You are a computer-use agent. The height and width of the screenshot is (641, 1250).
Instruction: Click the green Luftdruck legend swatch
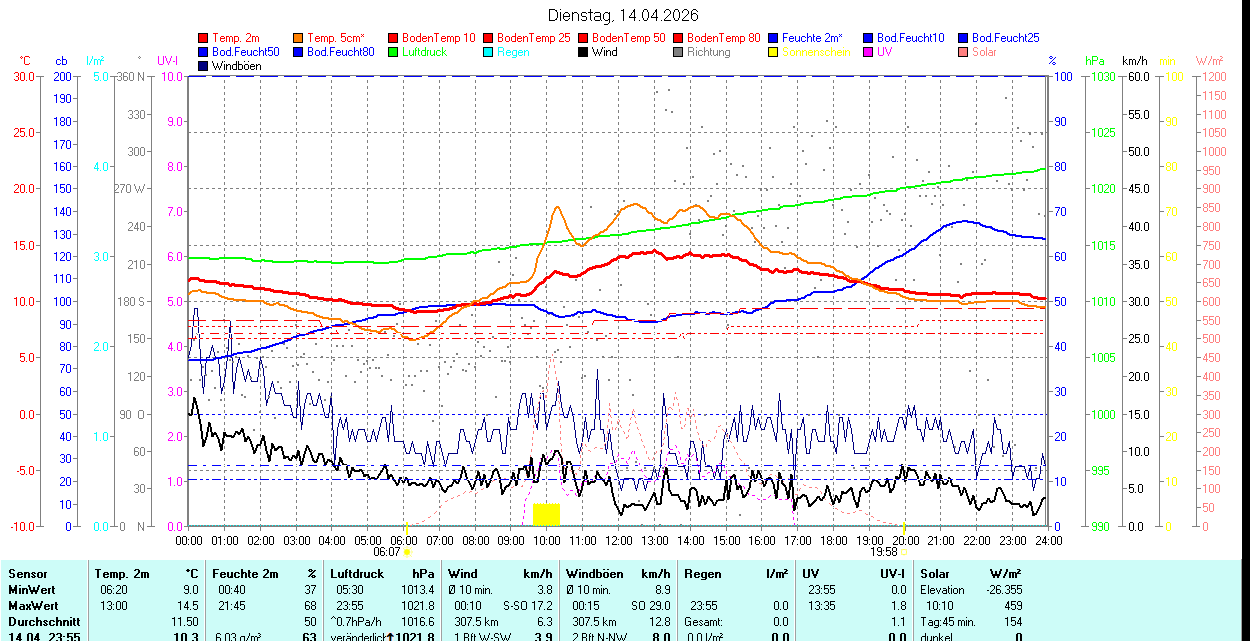coord(393,52)
